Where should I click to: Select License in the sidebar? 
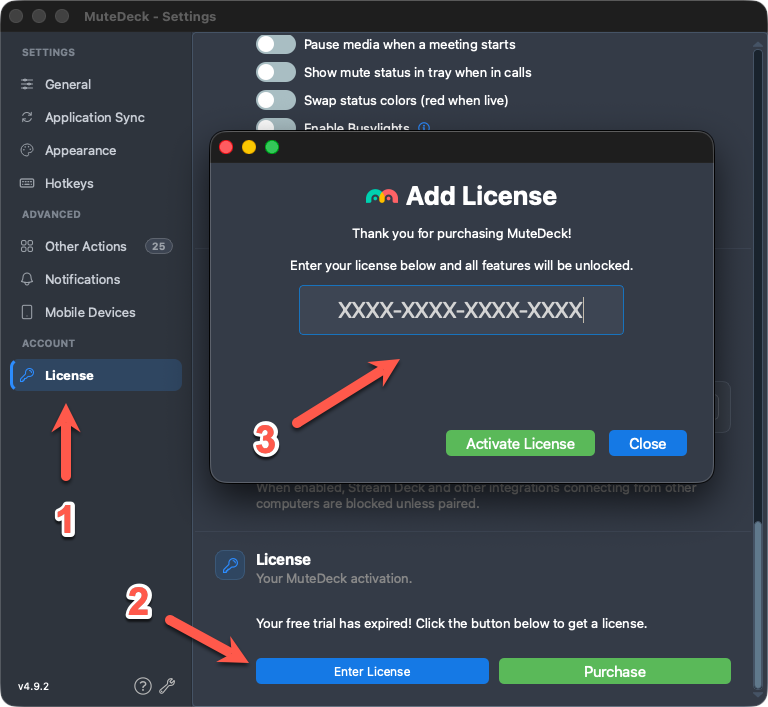click(96, 375)
